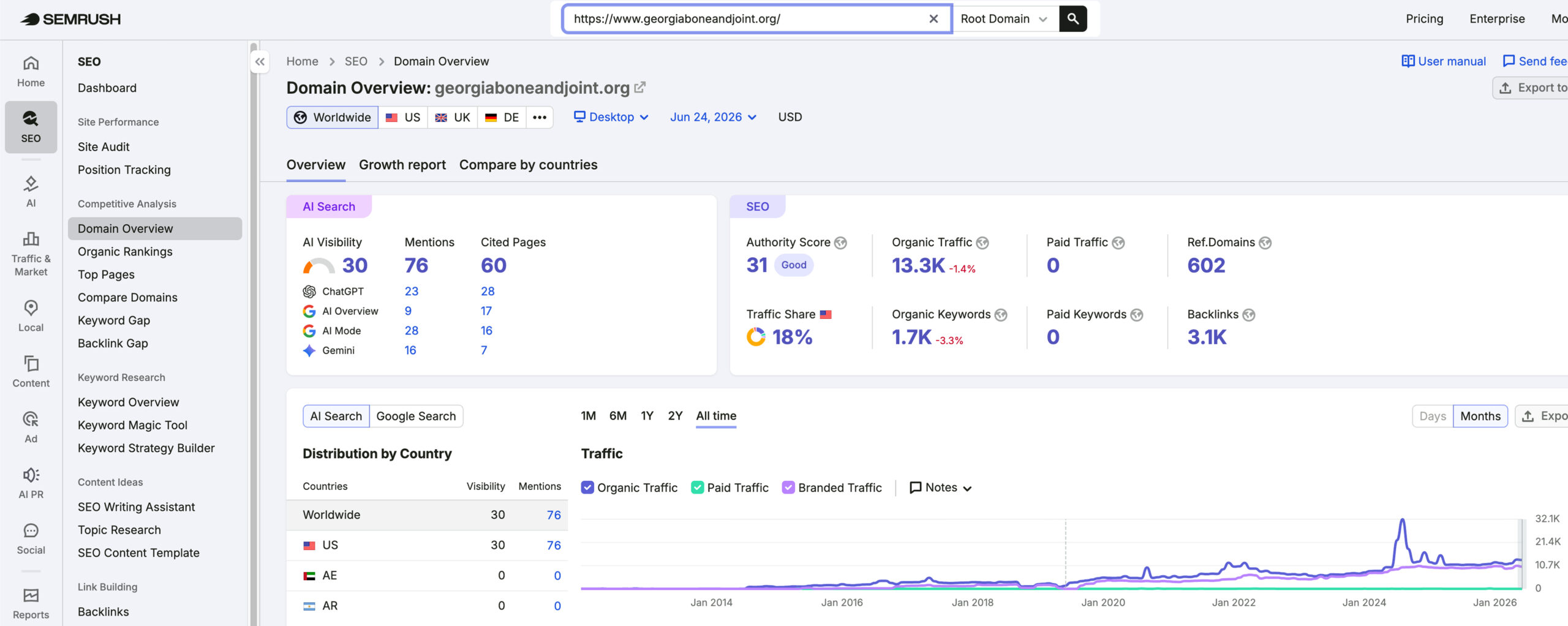The width and height of the screenshot is (1568, 626).
Task: Open the Desktop device dropdown
Action: coord(611,117)
